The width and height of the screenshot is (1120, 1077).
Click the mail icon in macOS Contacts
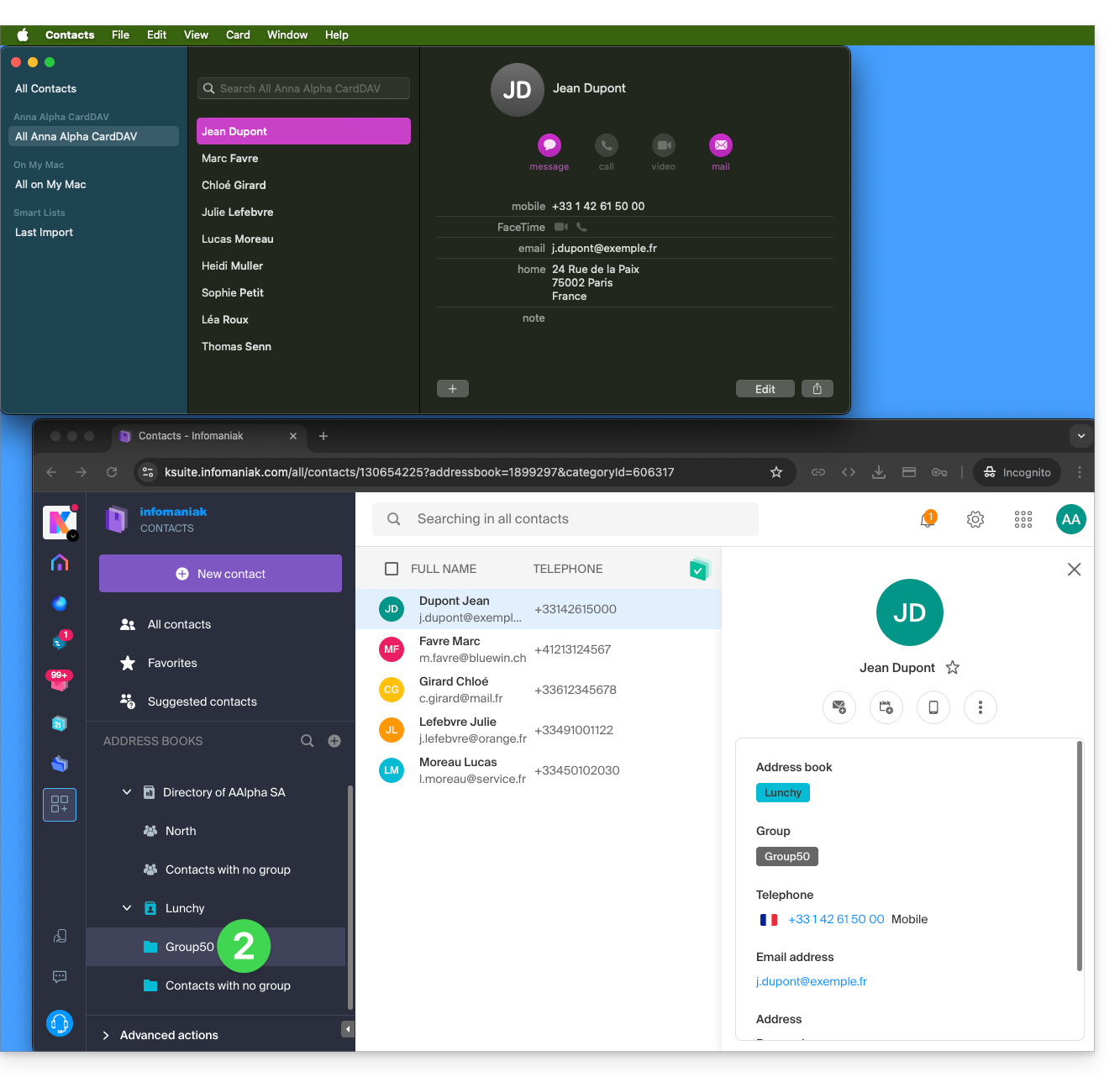[x=721, y=145]
